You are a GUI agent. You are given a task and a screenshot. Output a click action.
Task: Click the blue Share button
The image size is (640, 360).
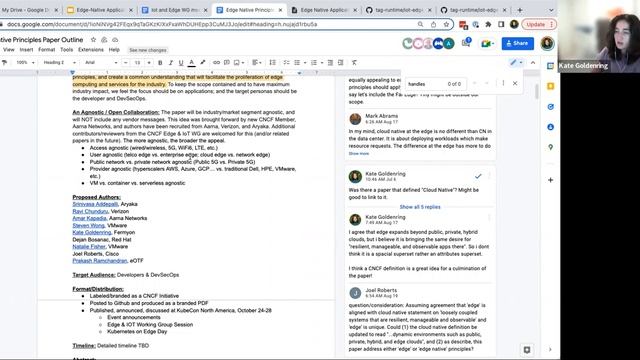[517, 43]
